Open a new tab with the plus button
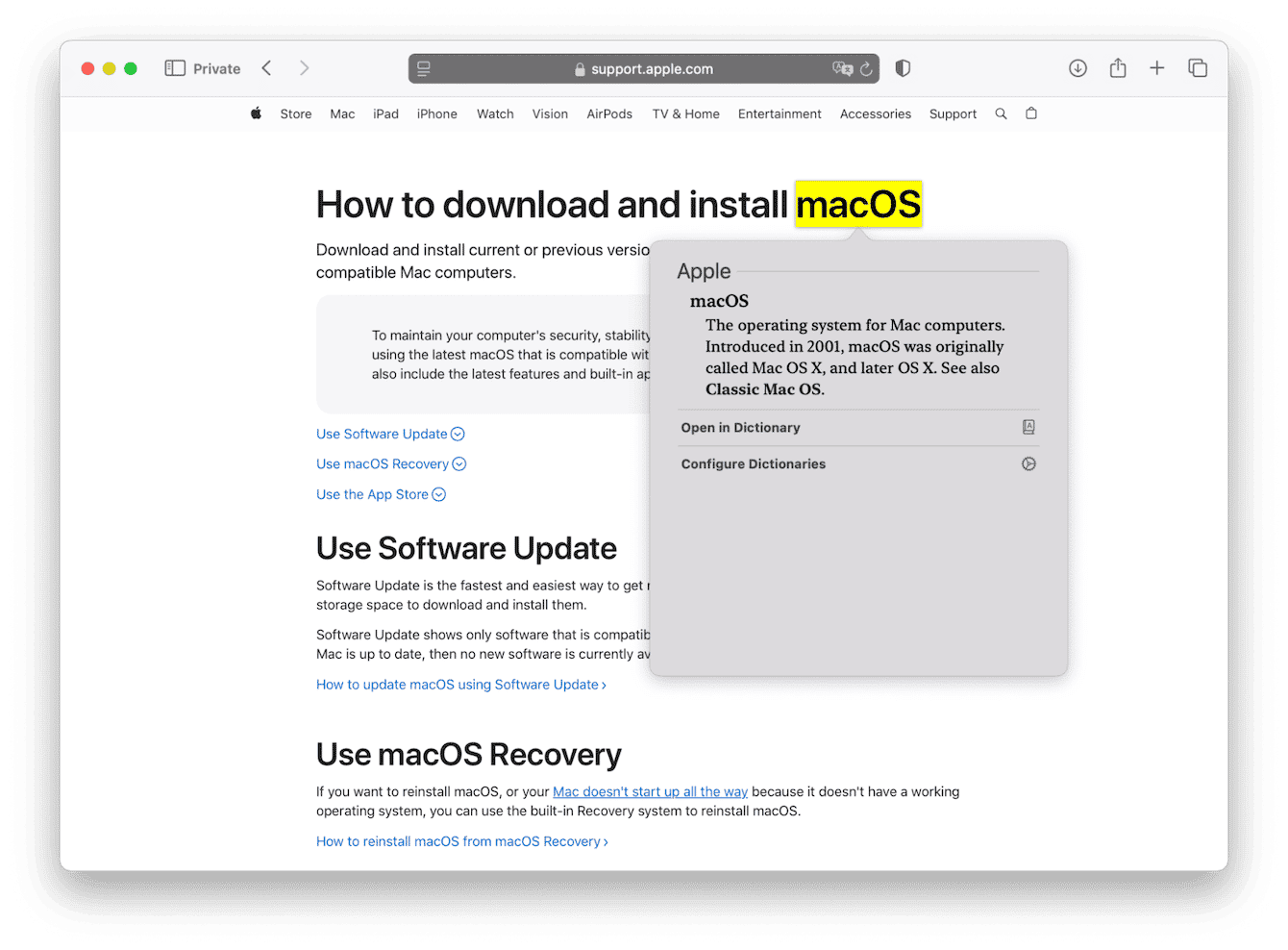The width and height of the screenshot is (1288, 950). [1157, 68]
